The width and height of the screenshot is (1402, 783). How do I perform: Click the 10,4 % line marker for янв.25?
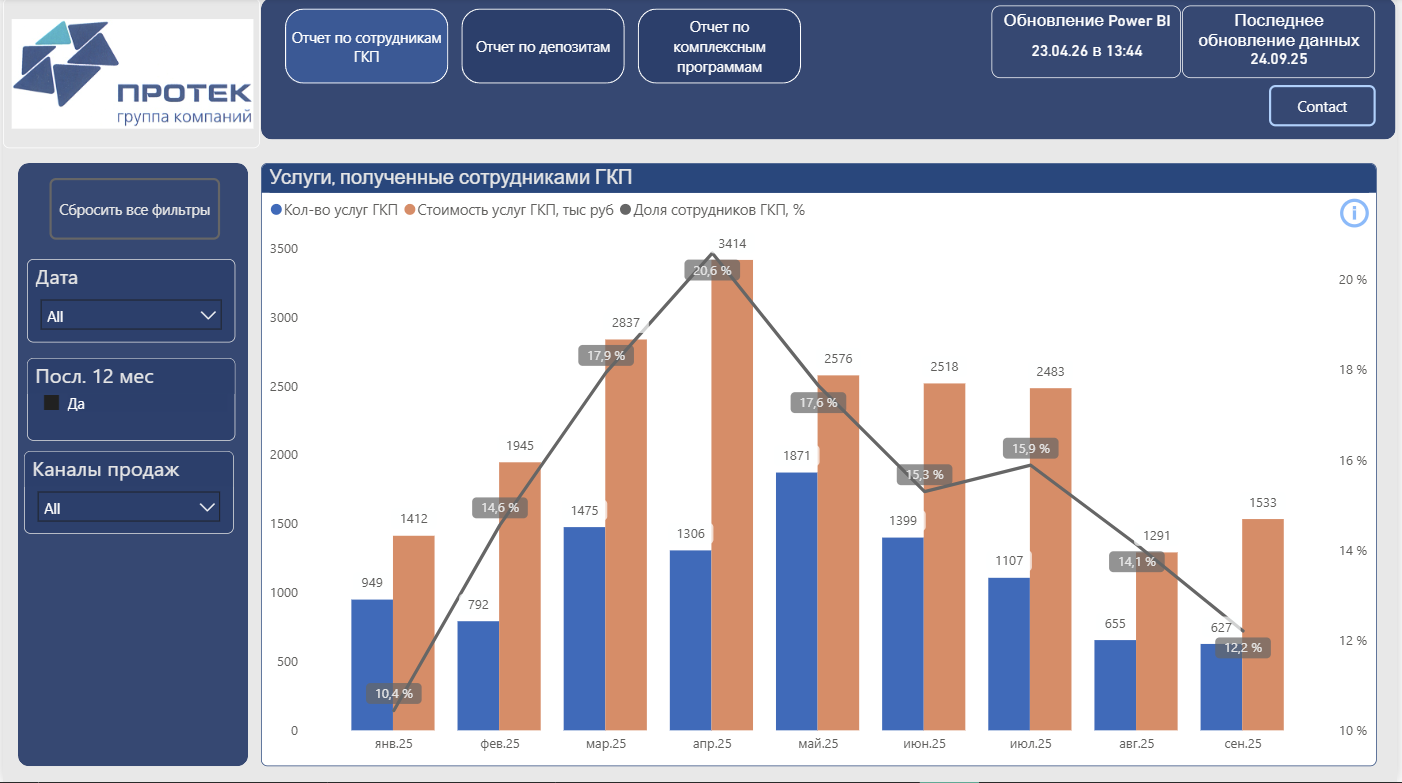click(394, 693)
